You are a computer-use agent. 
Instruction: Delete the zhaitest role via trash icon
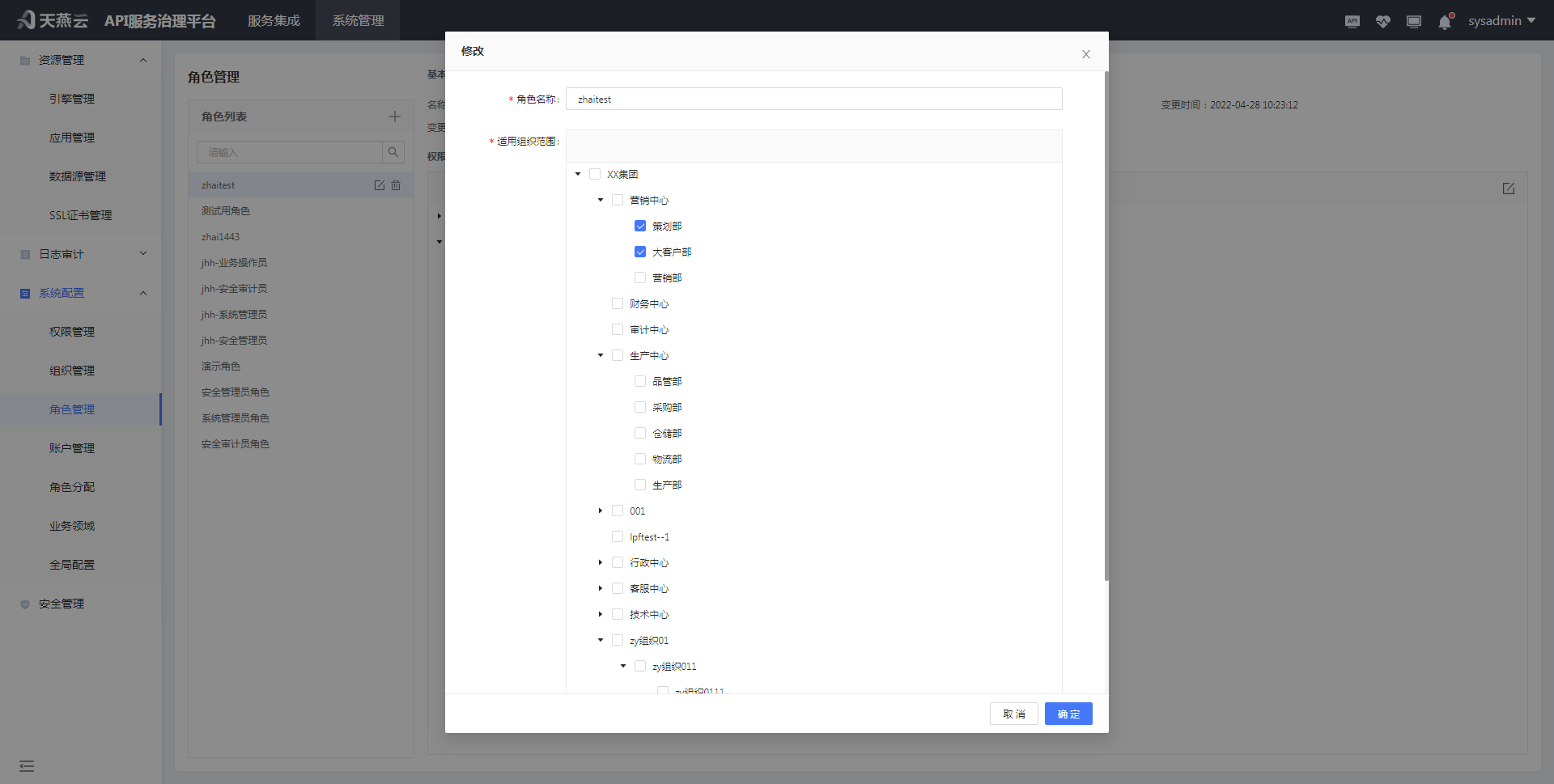click(x=396, y=185)
